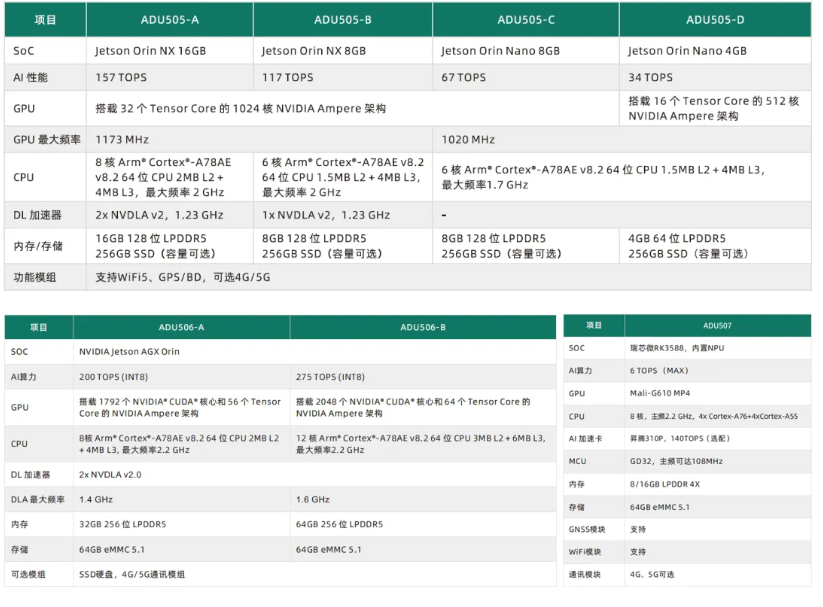This screenshot has height=607, width=823.
Task: Click the GD32 主频可达108MHz cell
Action: 718,461
